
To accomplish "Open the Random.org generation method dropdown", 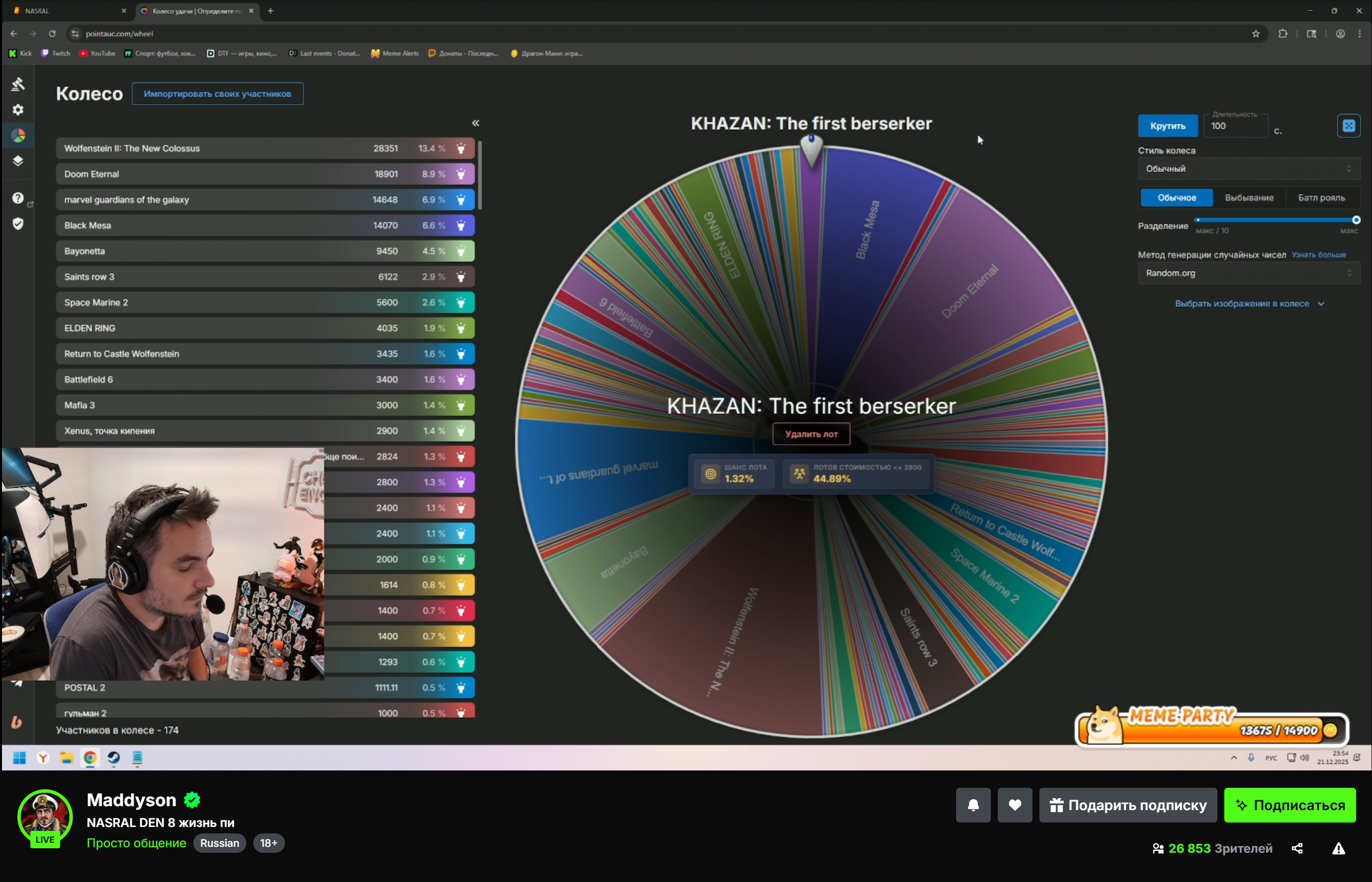I will coord(1248,273).
